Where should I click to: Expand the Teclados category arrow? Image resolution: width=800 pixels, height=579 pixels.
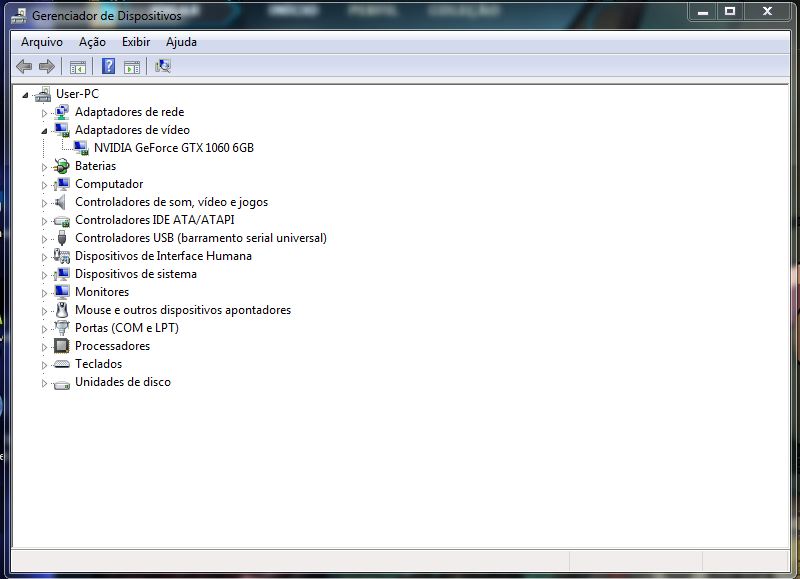pos(44,365)
